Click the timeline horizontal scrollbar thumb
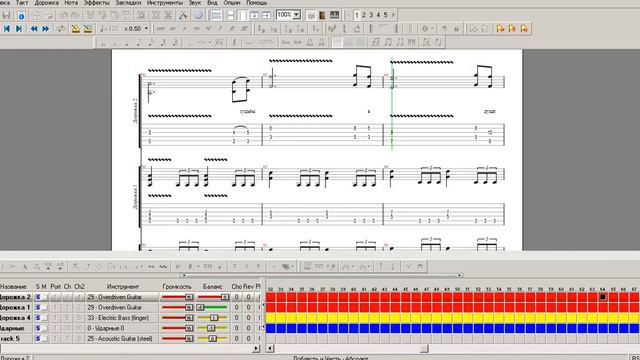 [x=424, y=349]
